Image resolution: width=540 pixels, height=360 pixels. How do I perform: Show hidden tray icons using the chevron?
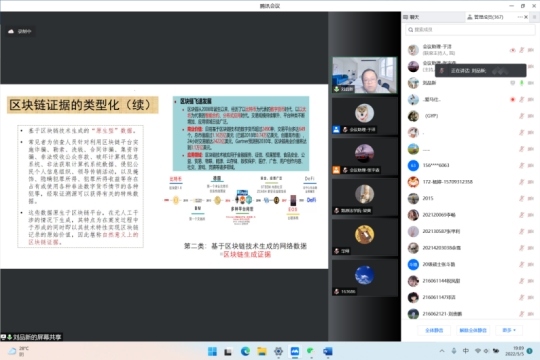coord(442,351)
